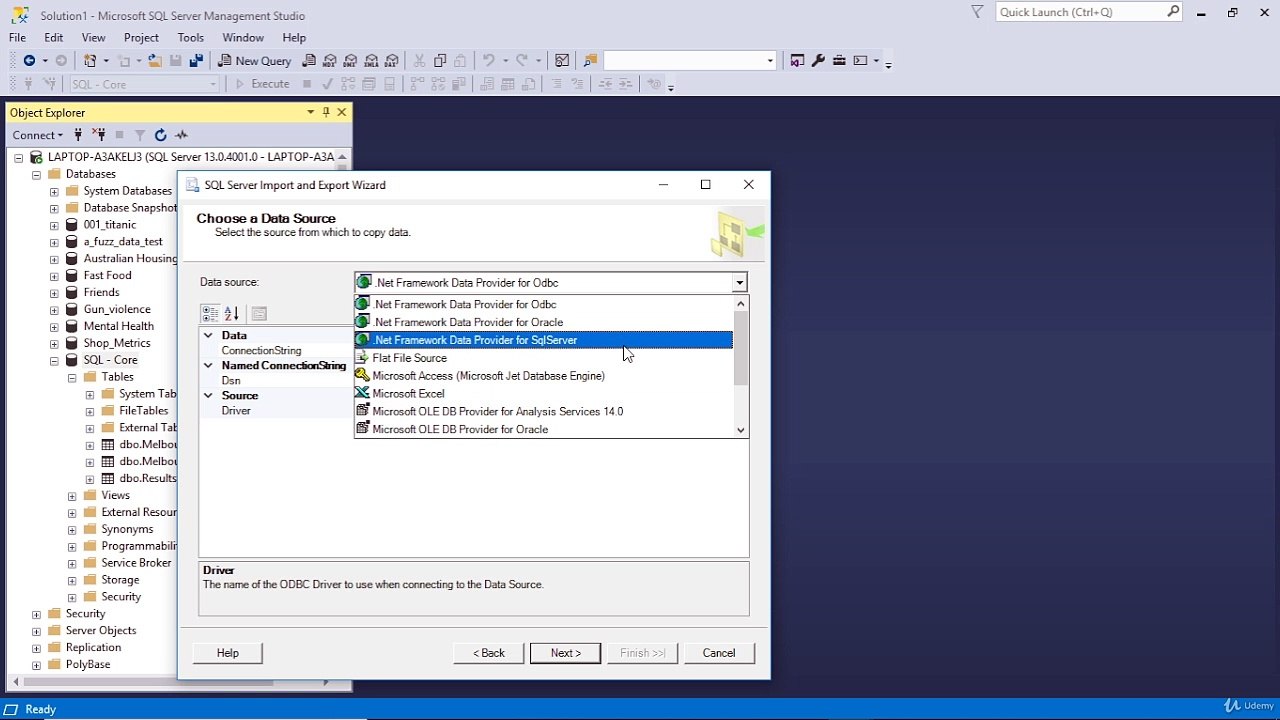Click the DAX Query toolbar icon
The image size is (1280, 720).
(x=392, y=61)
